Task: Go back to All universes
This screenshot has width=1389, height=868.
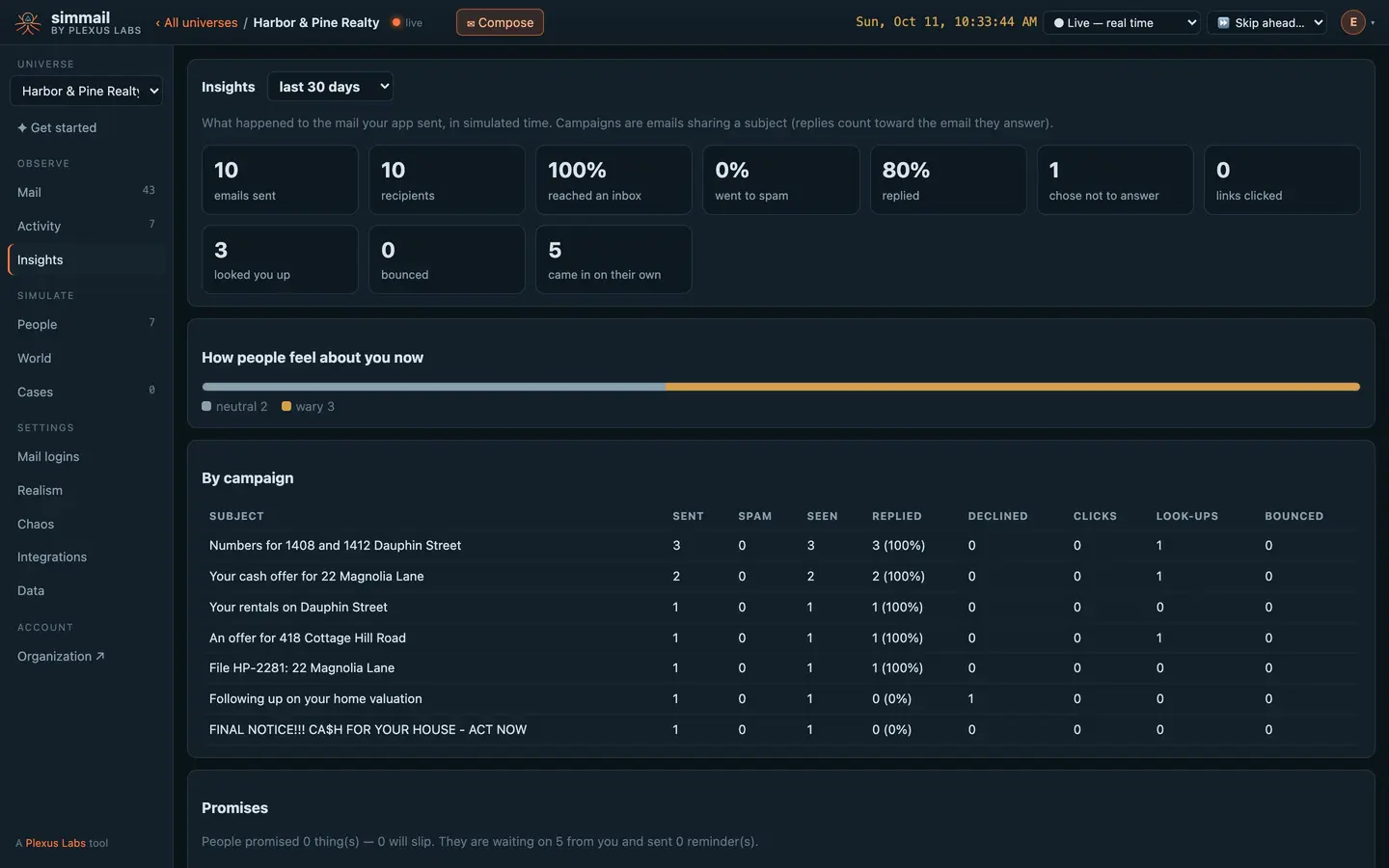Action: [x=197, y=22]
